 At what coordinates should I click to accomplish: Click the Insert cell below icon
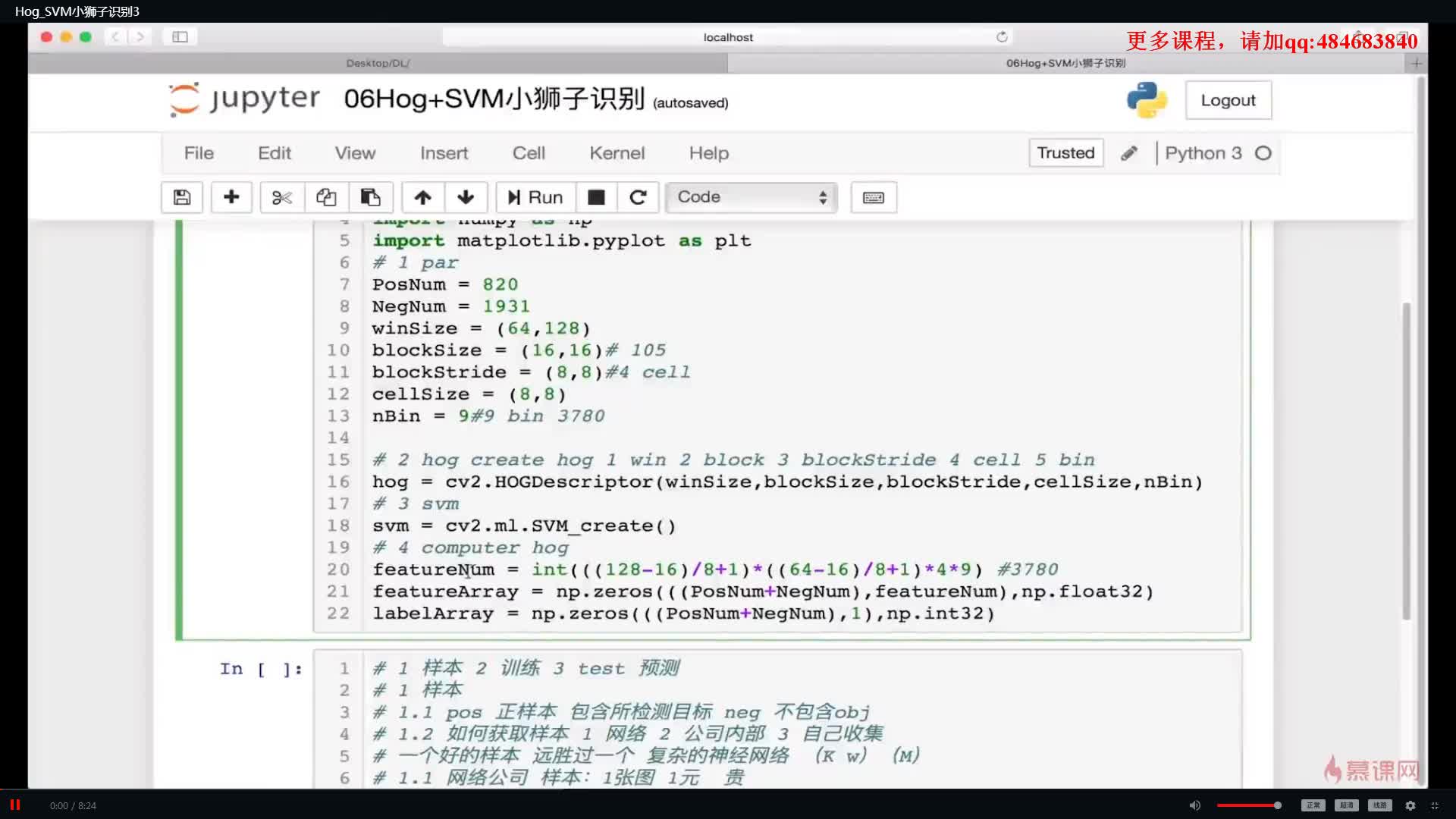[x=231, y=197]
